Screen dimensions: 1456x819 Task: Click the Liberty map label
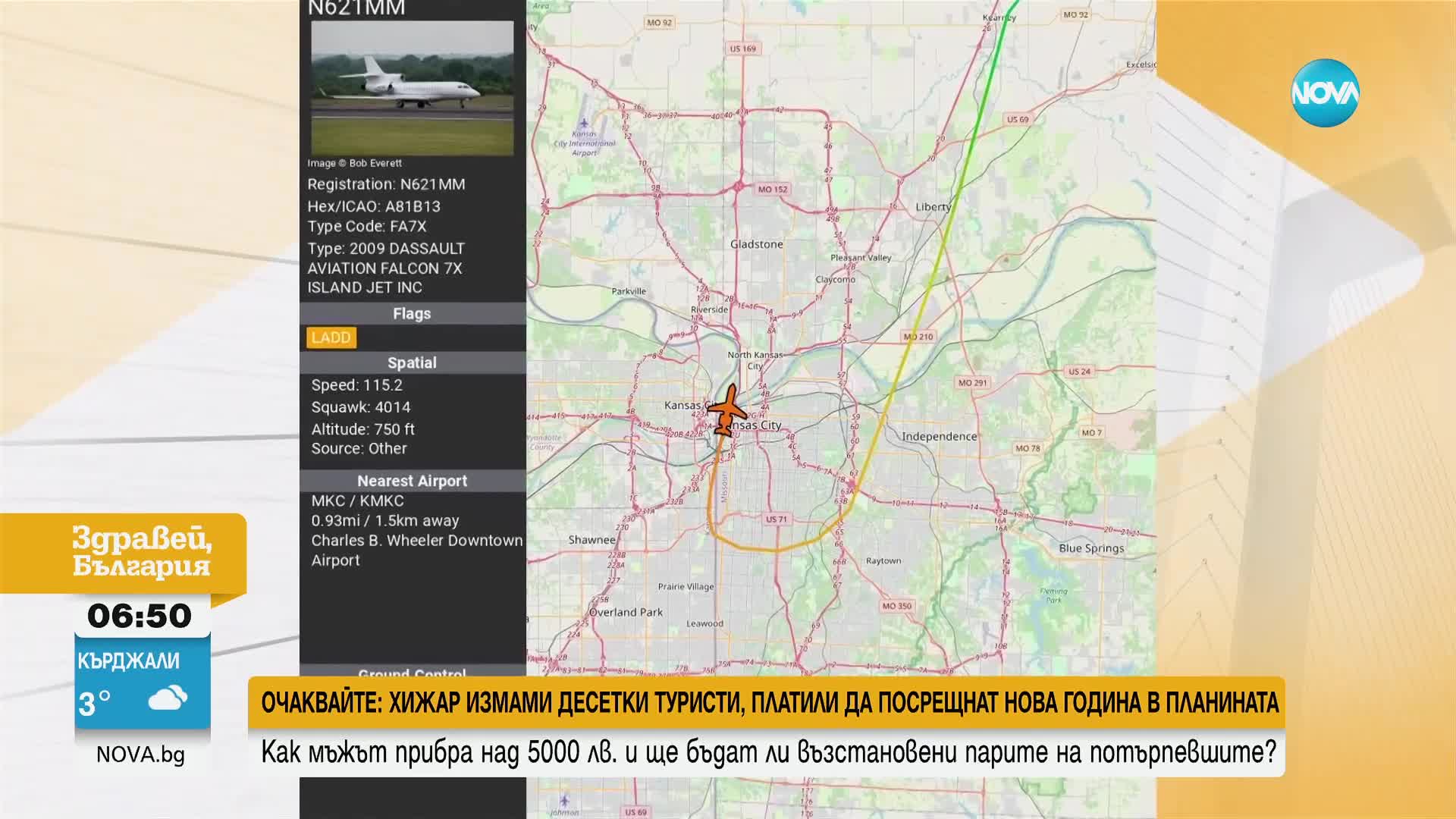[933, 207]
